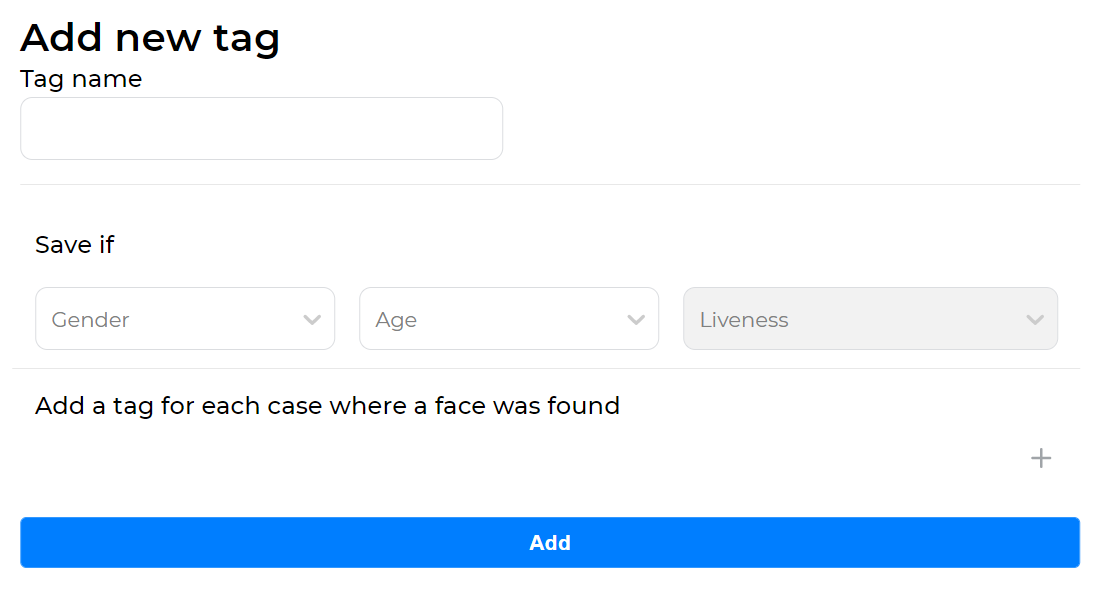
Task: Click the face was found description text
Action: point(328,406)
